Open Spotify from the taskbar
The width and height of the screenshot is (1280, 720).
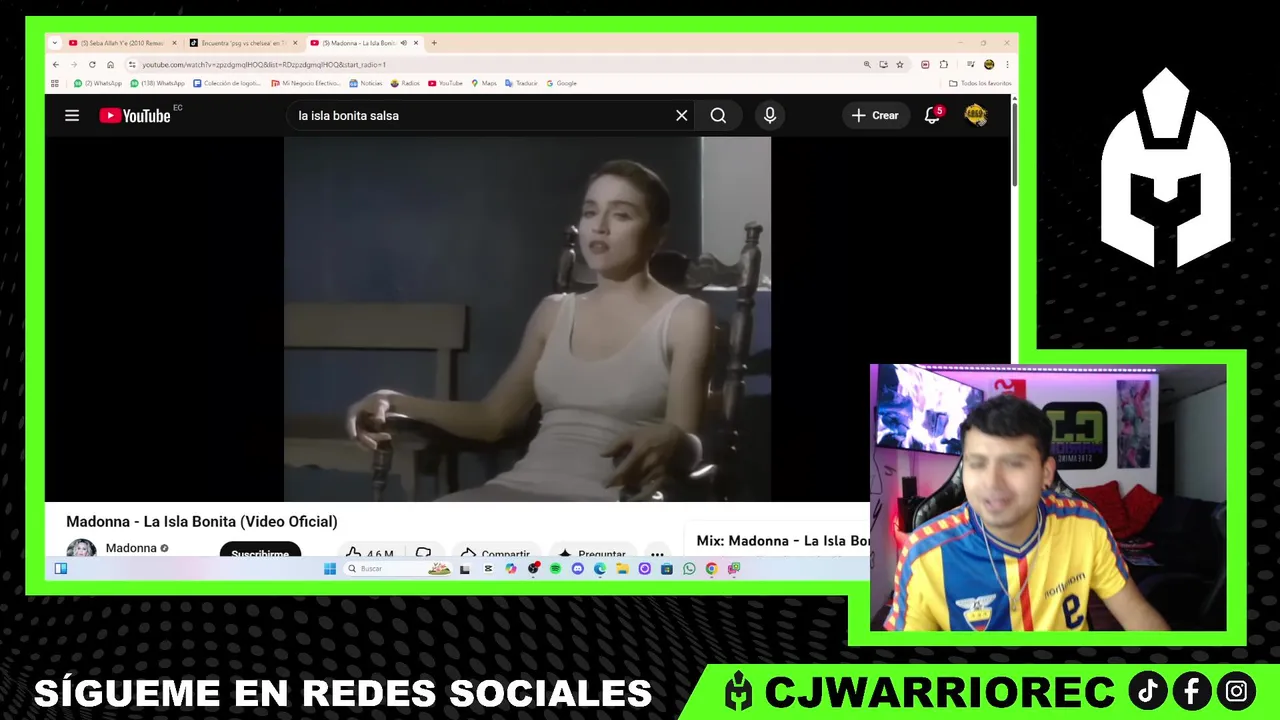pos(556,569)
